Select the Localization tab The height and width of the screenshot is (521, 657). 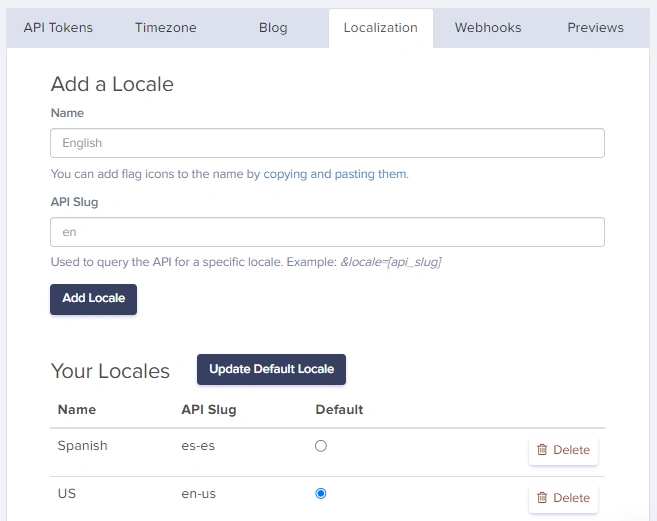tap(380, 28)
